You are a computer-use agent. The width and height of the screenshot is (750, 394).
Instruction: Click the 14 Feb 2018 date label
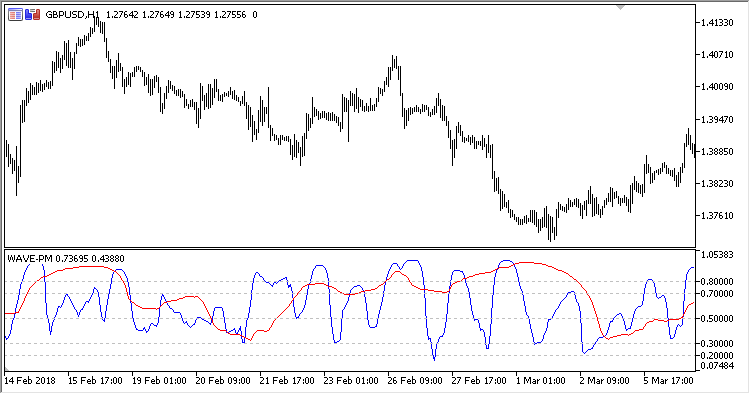click(x=30, y=381)
